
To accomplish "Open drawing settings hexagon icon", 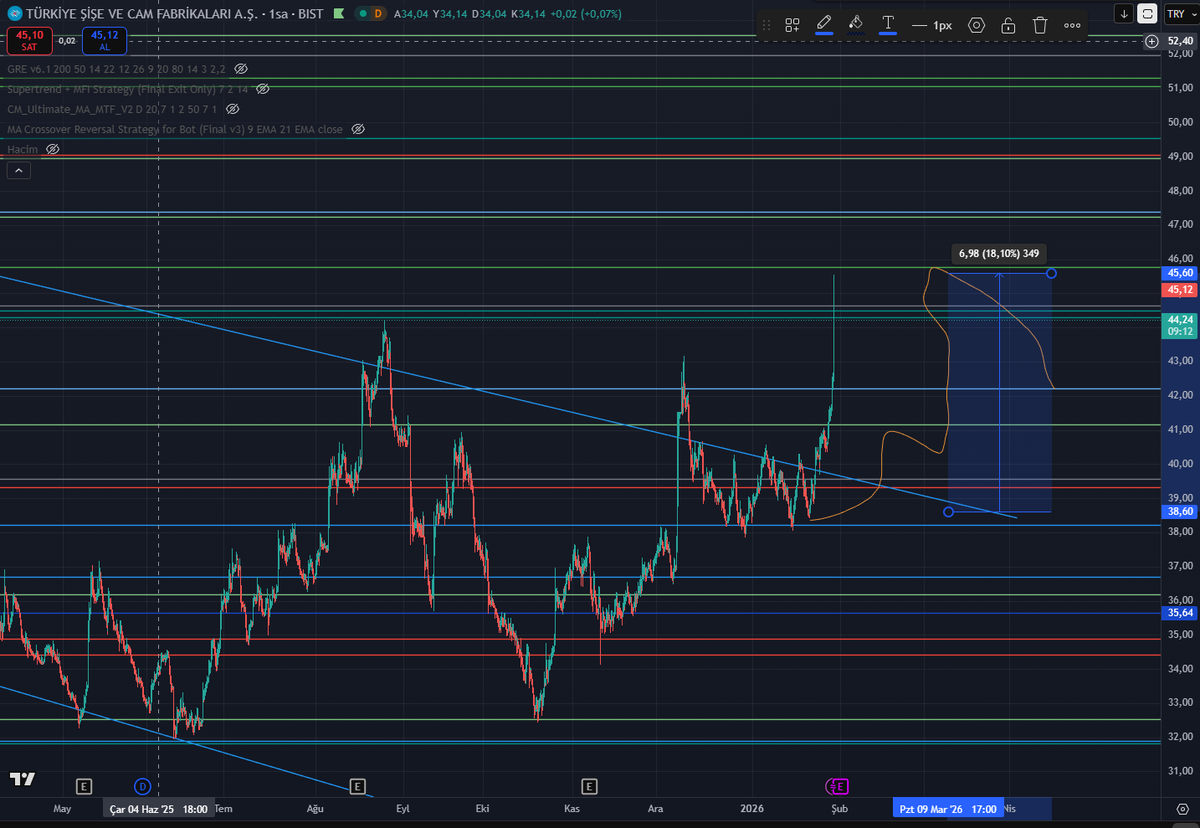I will [977, 25].
